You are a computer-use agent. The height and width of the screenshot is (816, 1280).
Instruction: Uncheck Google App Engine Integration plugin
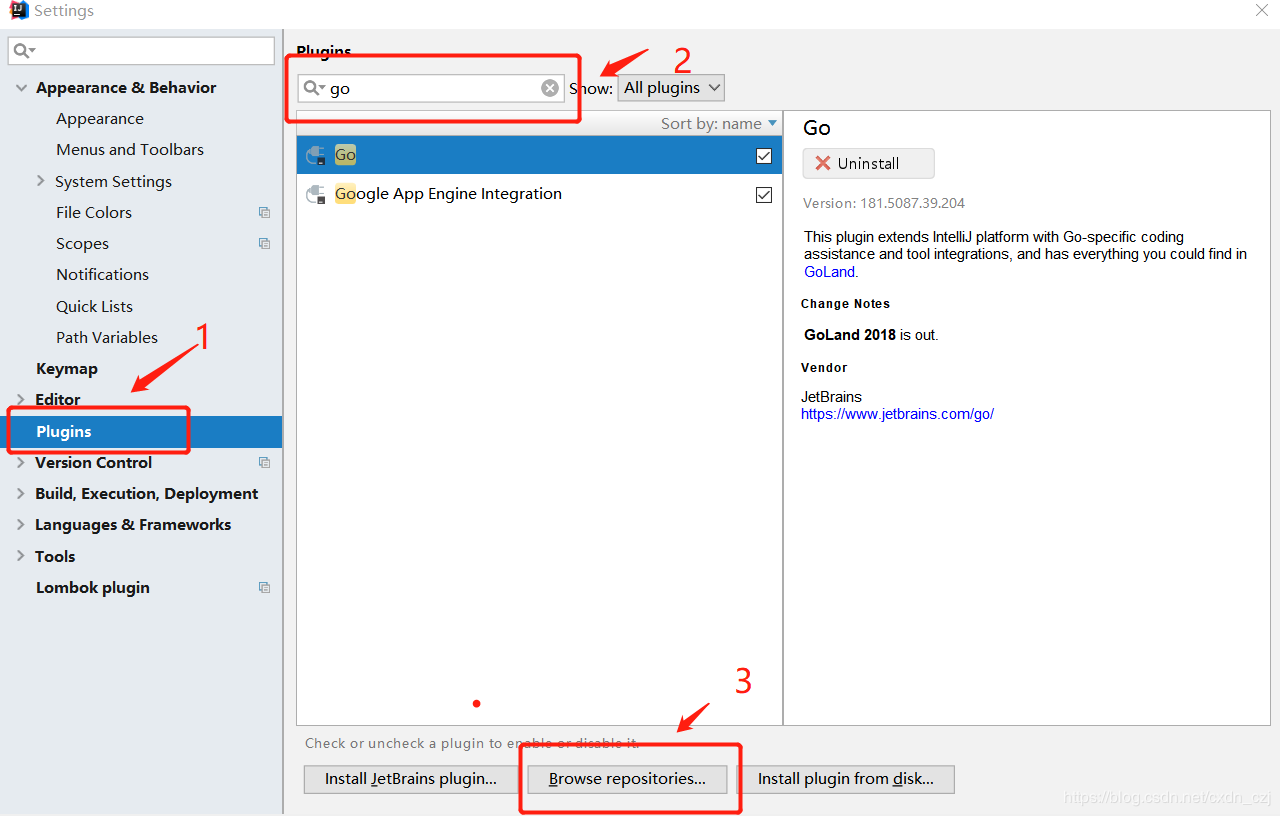(x=764, y=195)
